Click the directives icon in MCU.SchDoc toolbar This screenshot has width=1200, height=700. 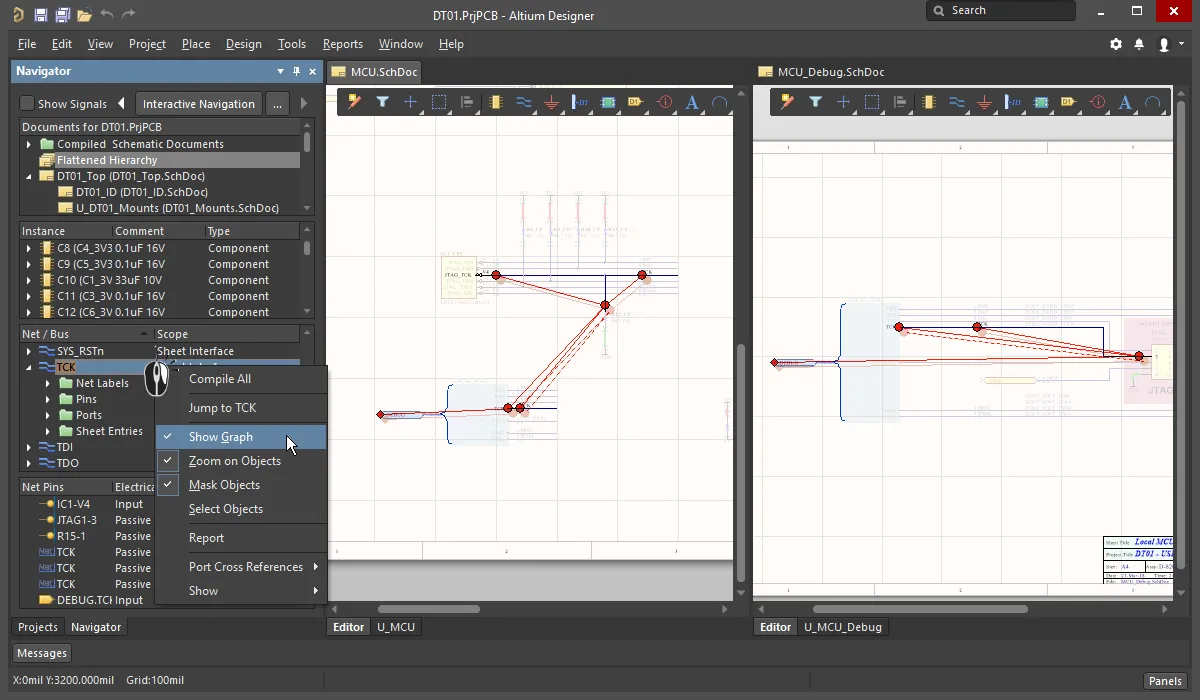[x=664, y=102]
